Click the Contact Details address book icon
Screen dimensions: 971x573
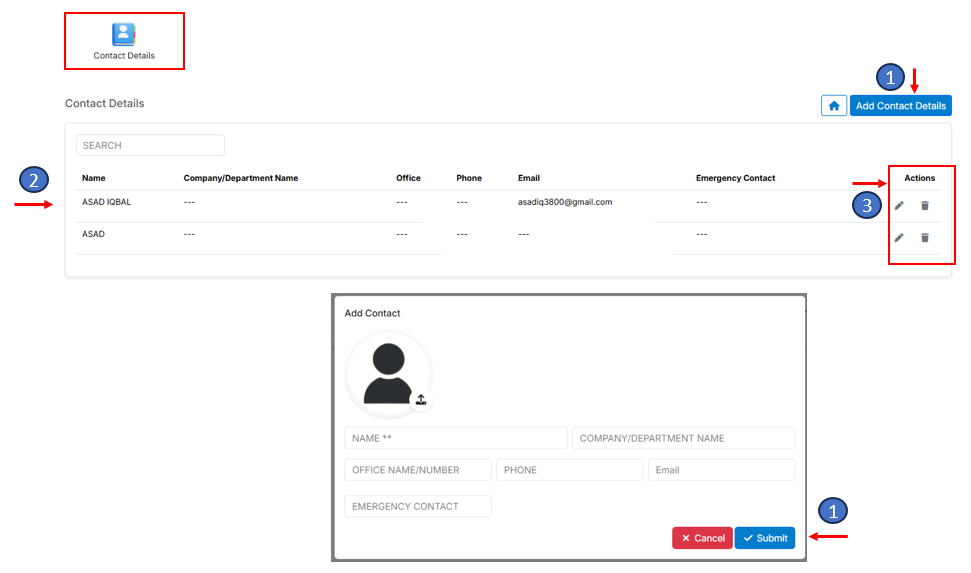[124, 34]
